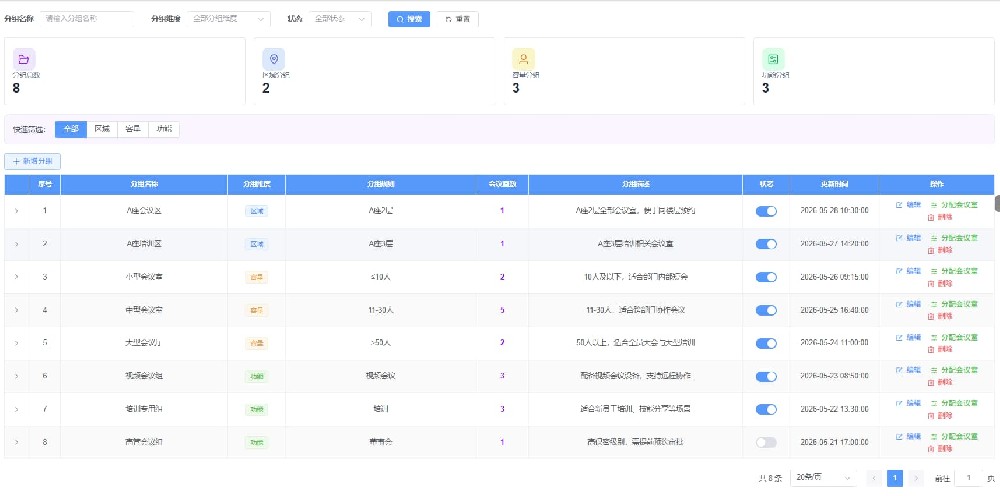Click the blue 搜索 search button
The height and width of the screenshot is (496, 1000).
pos(409,19)
